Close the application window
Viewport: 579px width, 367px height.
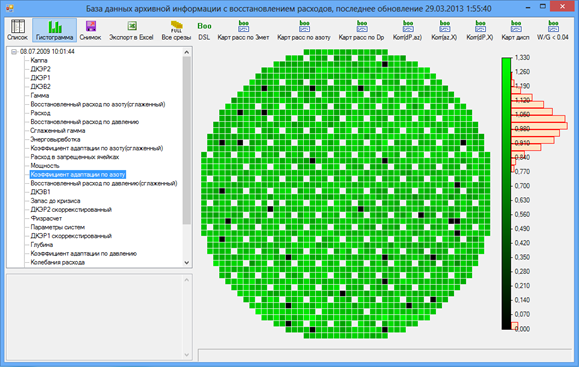coord(562,7)
